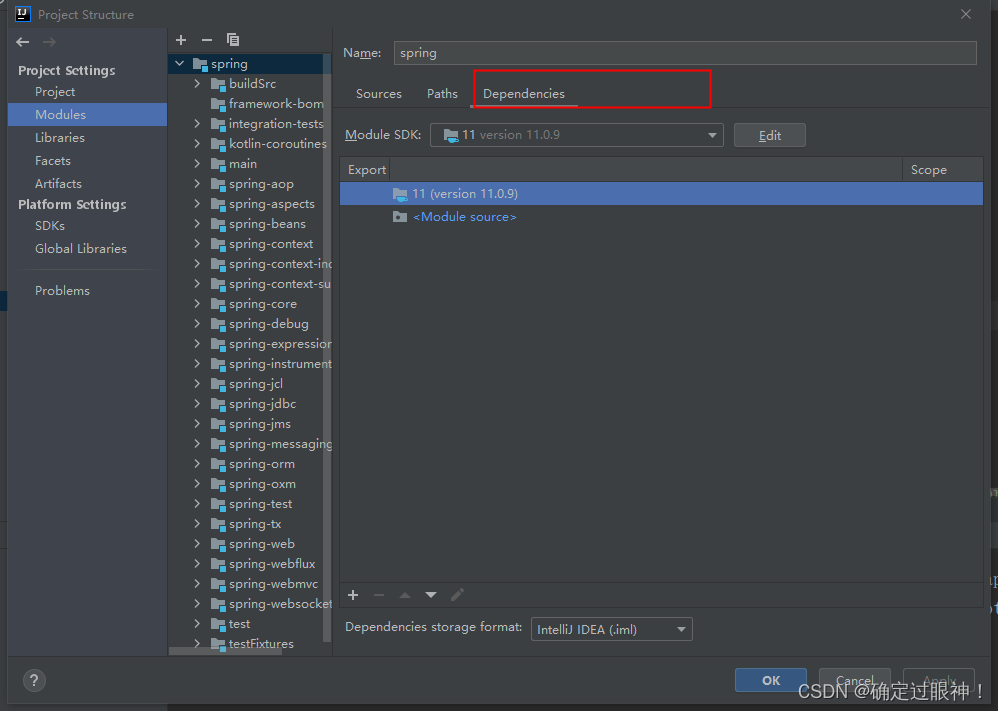Open Libraries settings
Image resolution: width=998 pixels, height=711 pixels.
60,137
